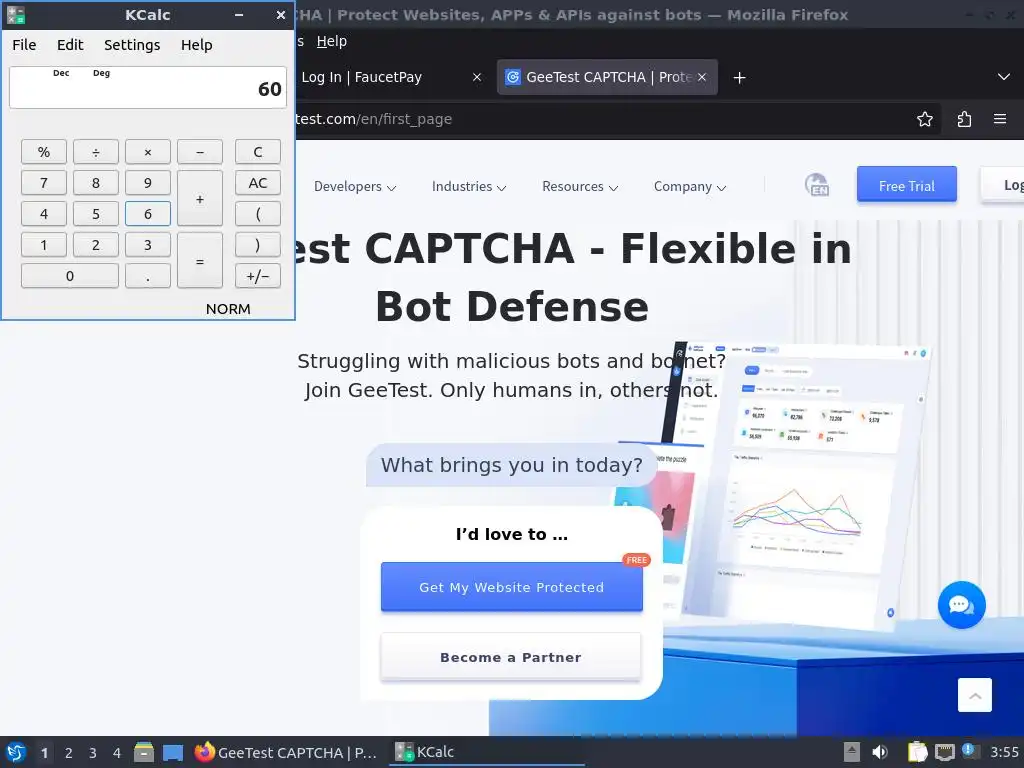This screenshot has width=1024, height=768.
Task: Switch to virtual desktop 3
Action: click(x=93, y=753)
